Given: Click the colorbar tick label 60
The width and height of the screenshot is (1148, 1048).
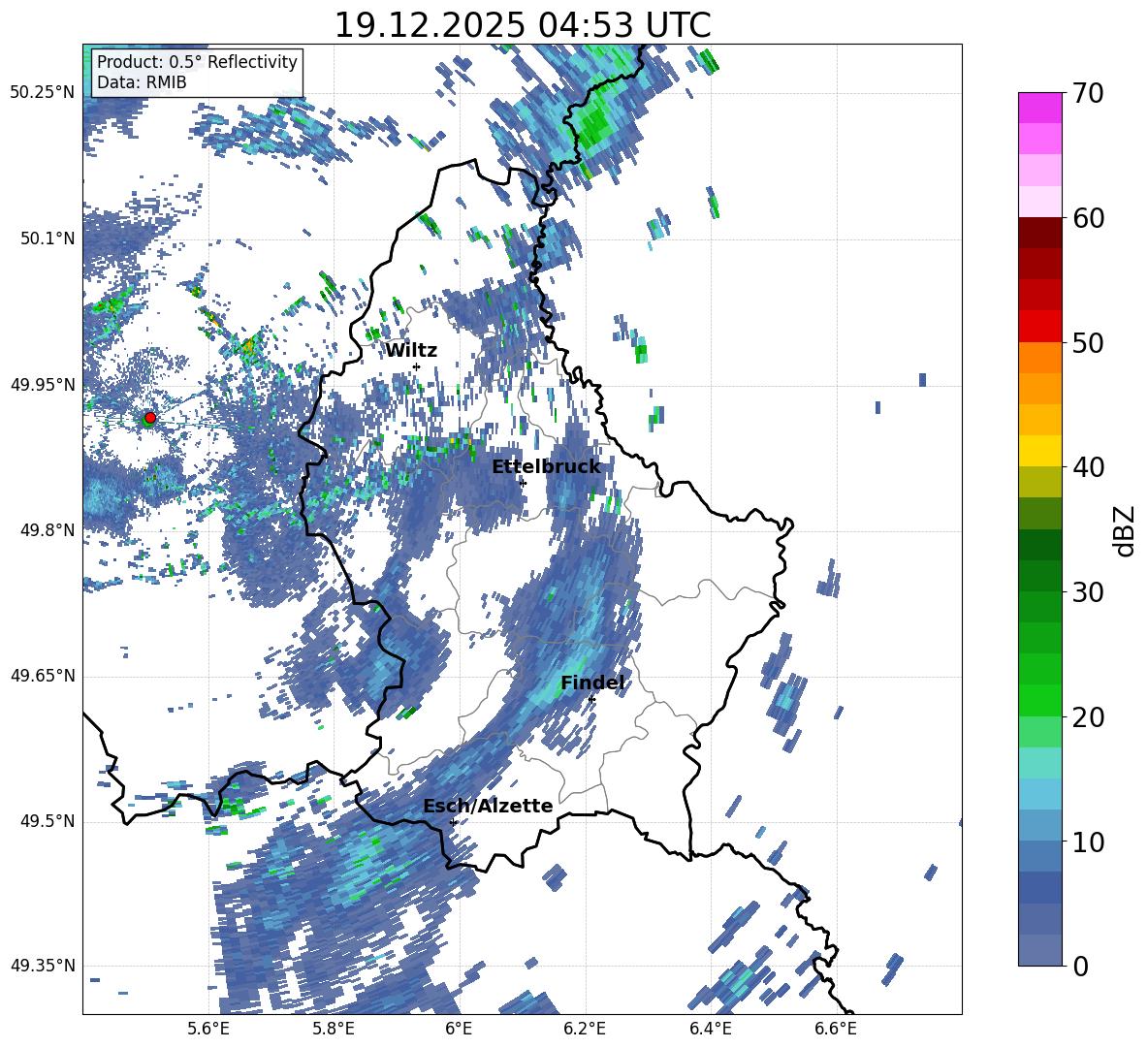Looking at the screenshot, I should coord(1088,218).
